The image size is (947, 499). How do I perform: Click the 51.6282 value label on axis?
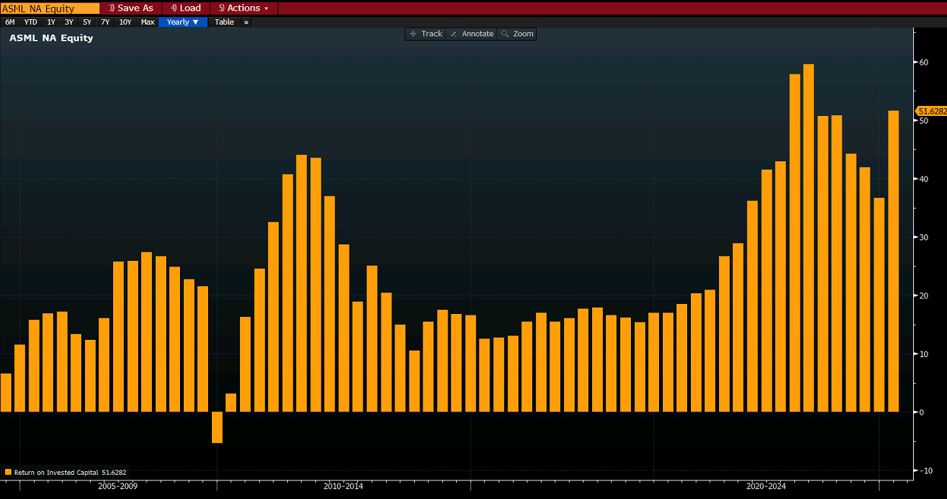click(x=932, y=111)
